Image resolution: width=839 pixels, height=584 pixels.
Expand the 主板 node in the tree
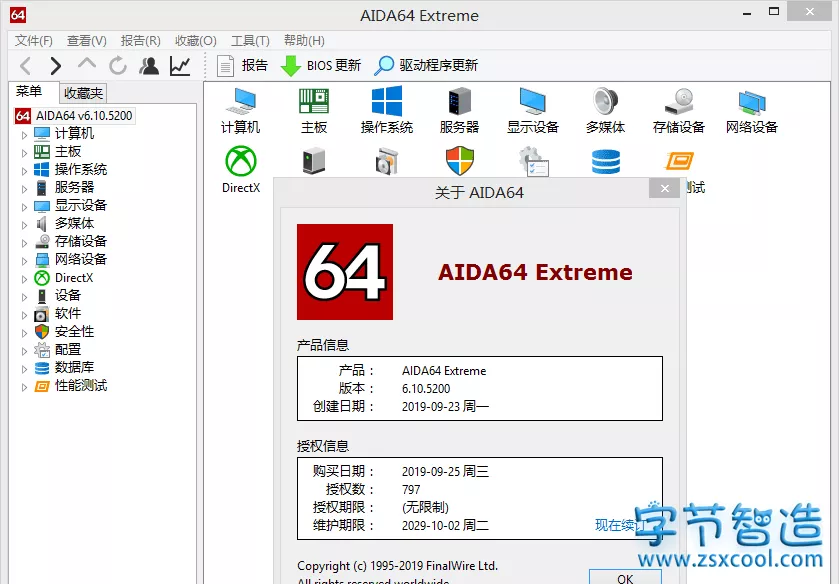click(24, 153)
